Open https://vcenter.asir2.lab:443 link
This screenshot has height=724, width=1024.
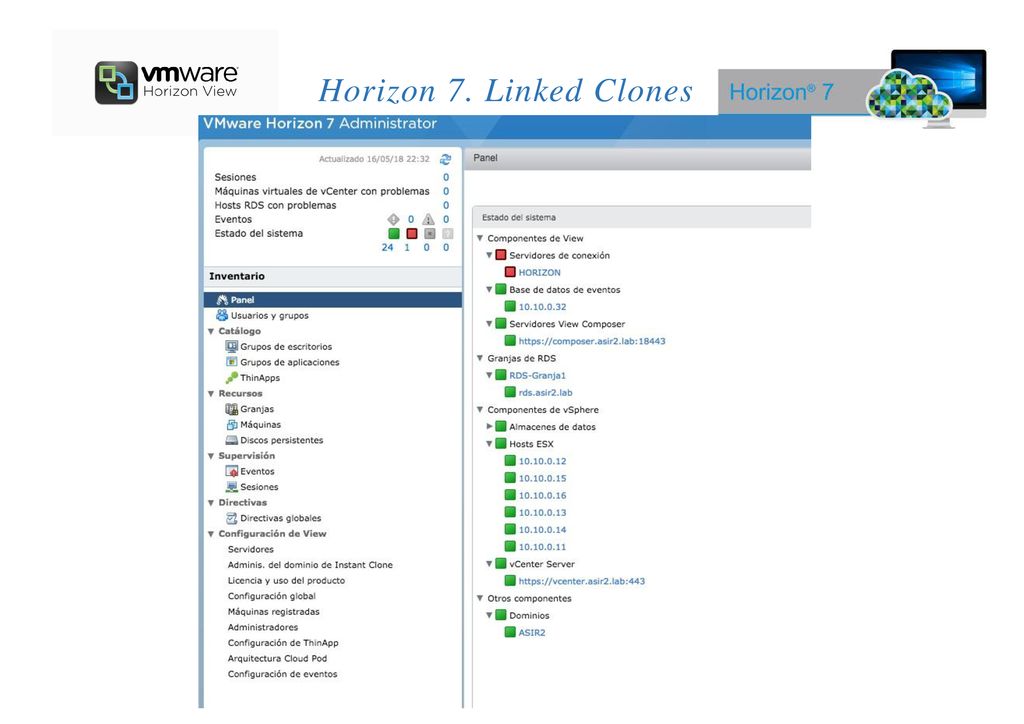[x=581, y=581]
